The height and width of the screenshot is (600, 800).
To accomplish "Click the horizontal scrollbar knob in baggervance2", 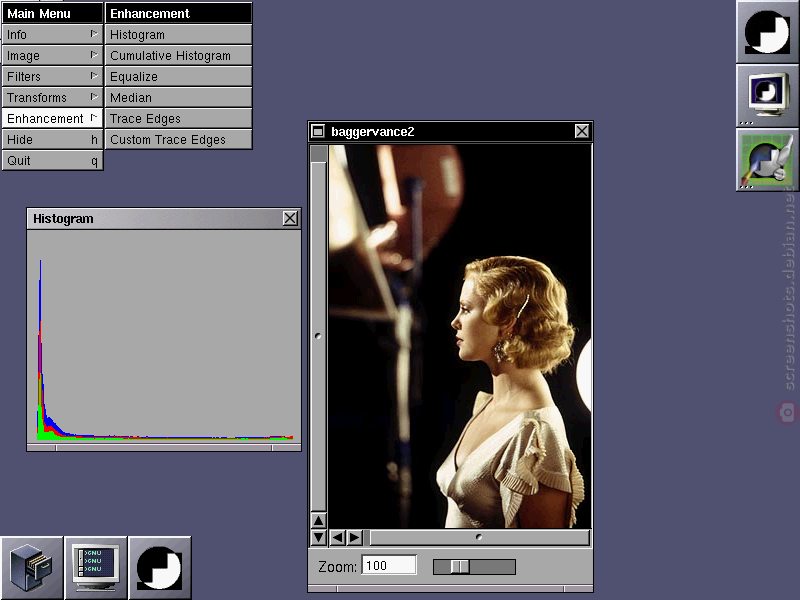I will coord(480,537).
